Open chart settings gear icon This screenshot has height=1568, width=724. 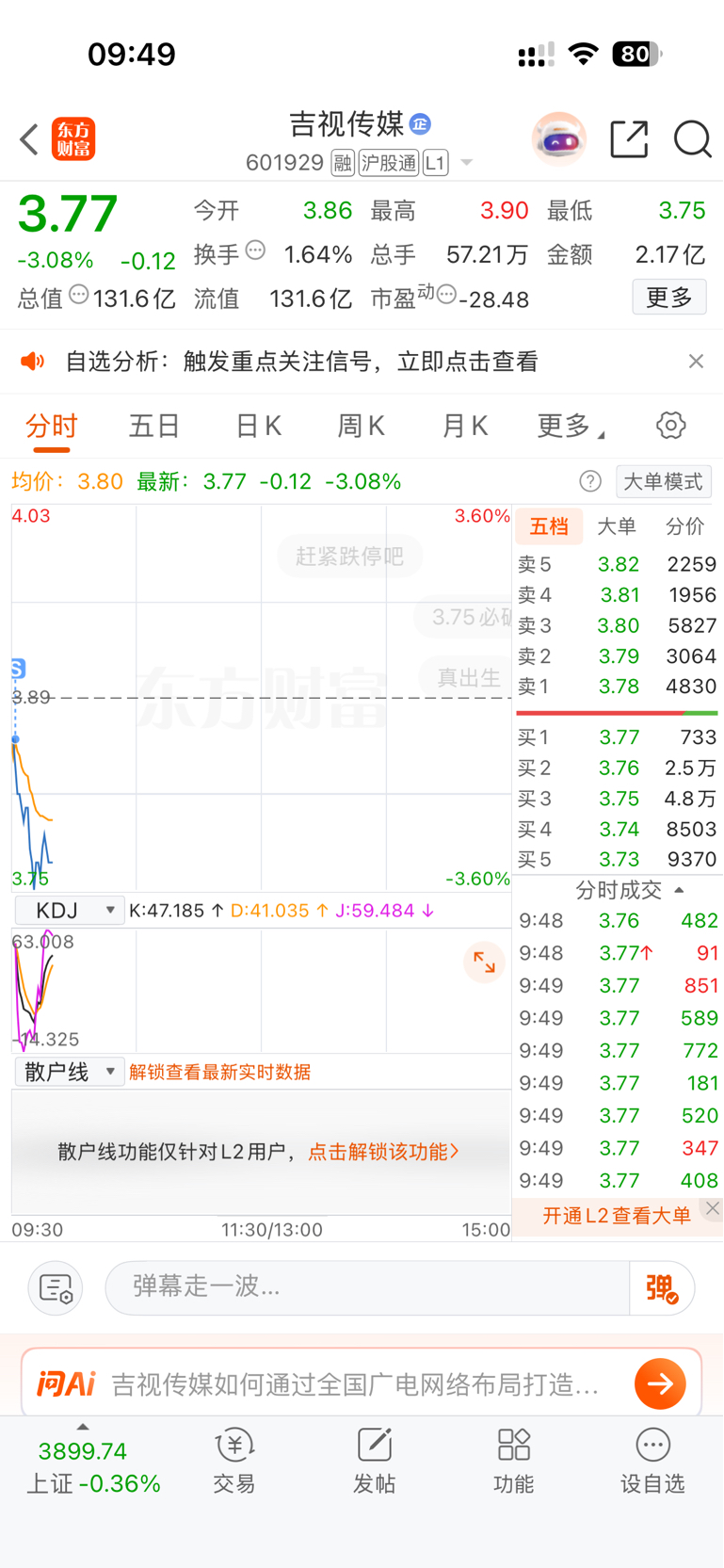[x=670, y=426]
